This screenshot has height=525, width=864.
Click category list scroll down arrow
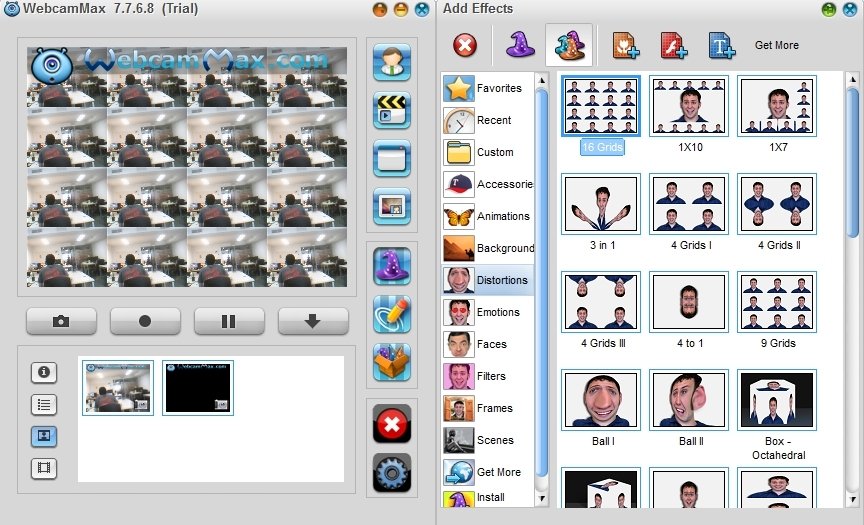pyautogui.click(x=542, y=498)
